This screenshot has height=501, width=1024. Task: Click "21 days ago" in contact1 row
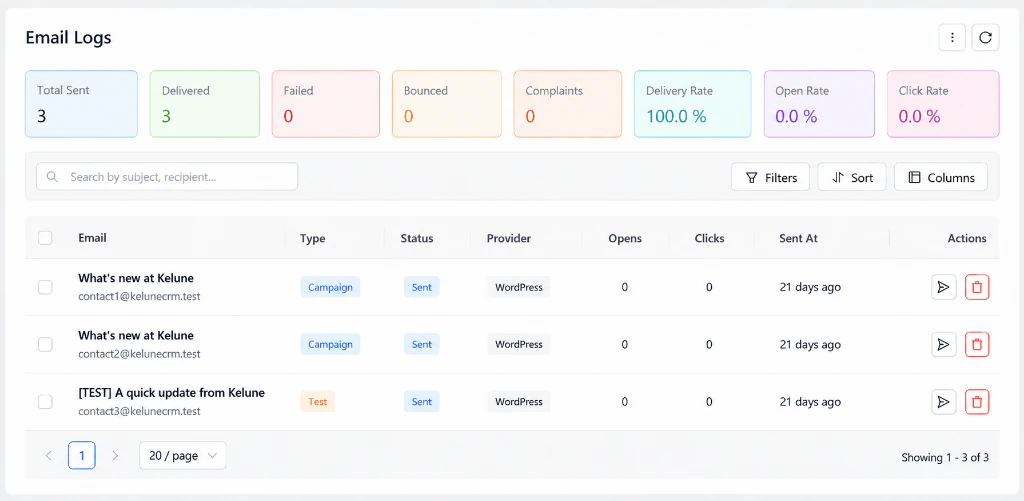810,287
